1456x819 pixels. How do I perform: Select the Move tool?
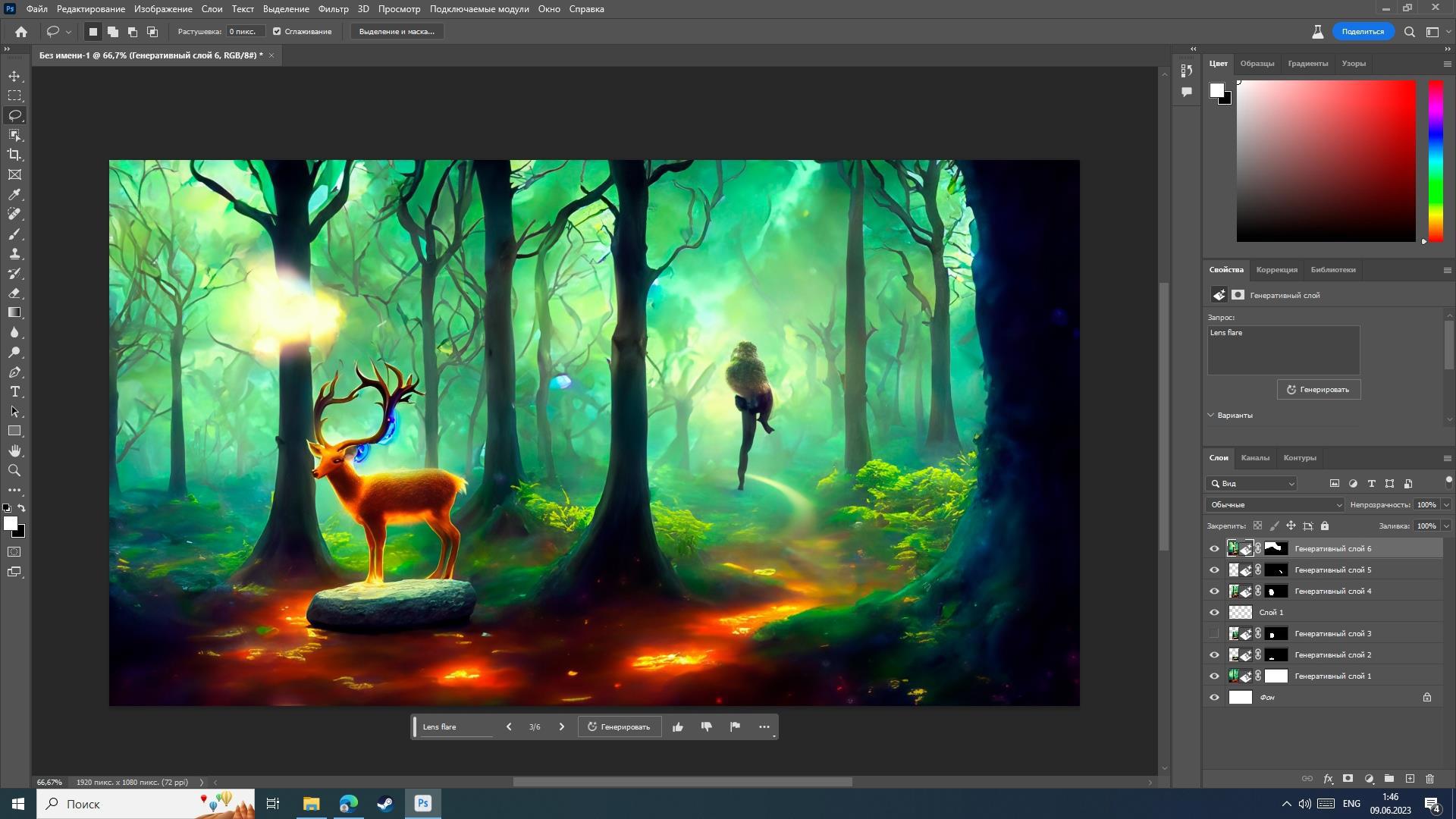click(14, 77)
